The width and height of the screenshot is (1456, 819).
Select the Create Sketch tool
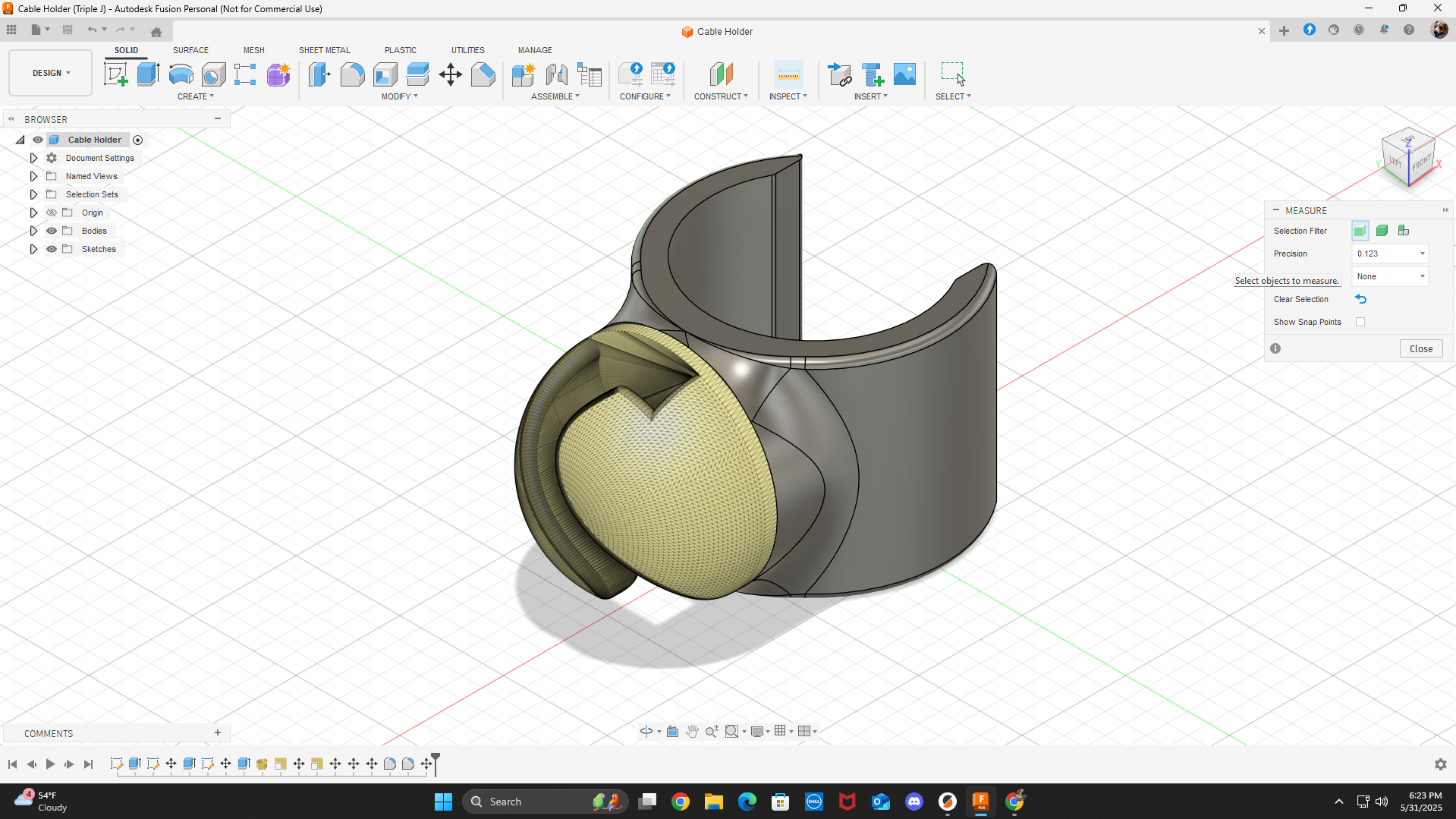click(115, 74)
